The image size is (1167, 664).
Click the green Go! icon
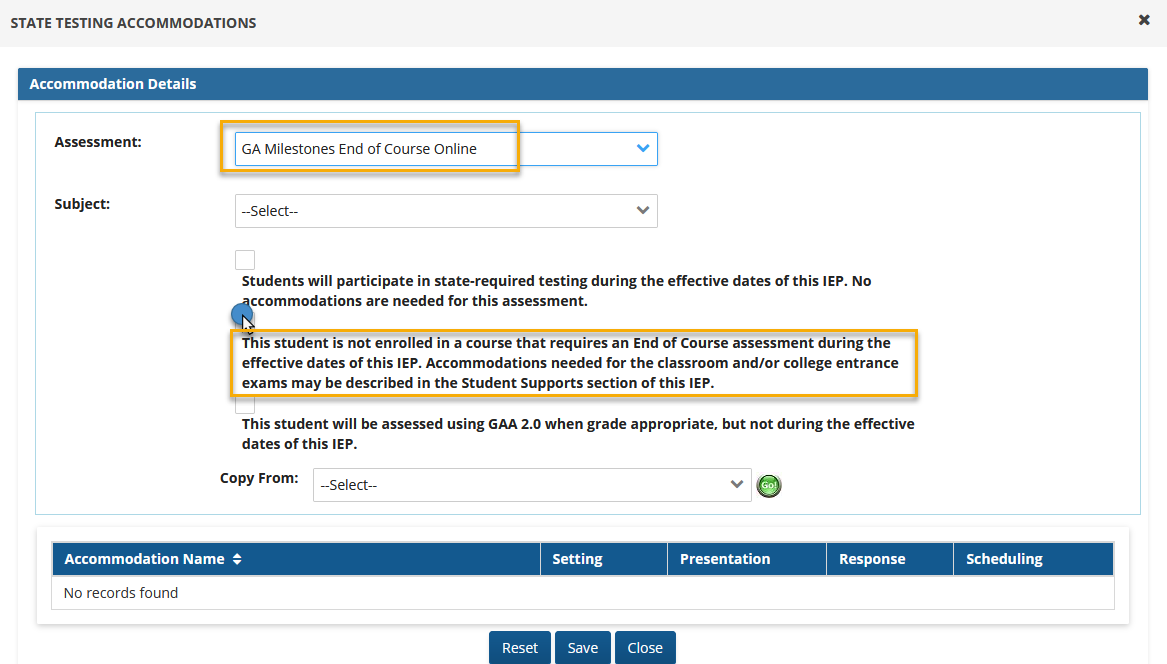pyautogui.click(x=768, y=486)
